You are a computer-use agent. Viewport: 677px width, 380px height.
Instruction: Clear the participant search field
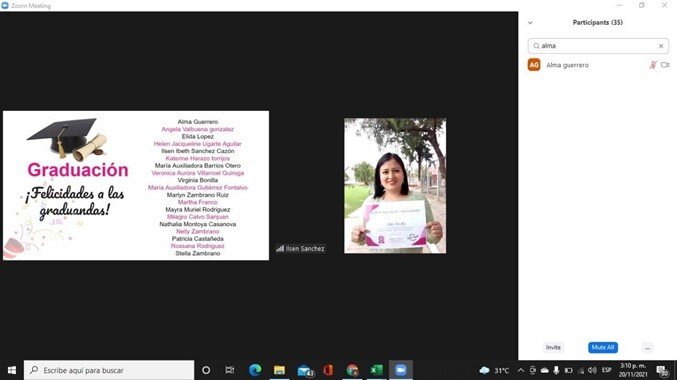[x=661, y=46]
